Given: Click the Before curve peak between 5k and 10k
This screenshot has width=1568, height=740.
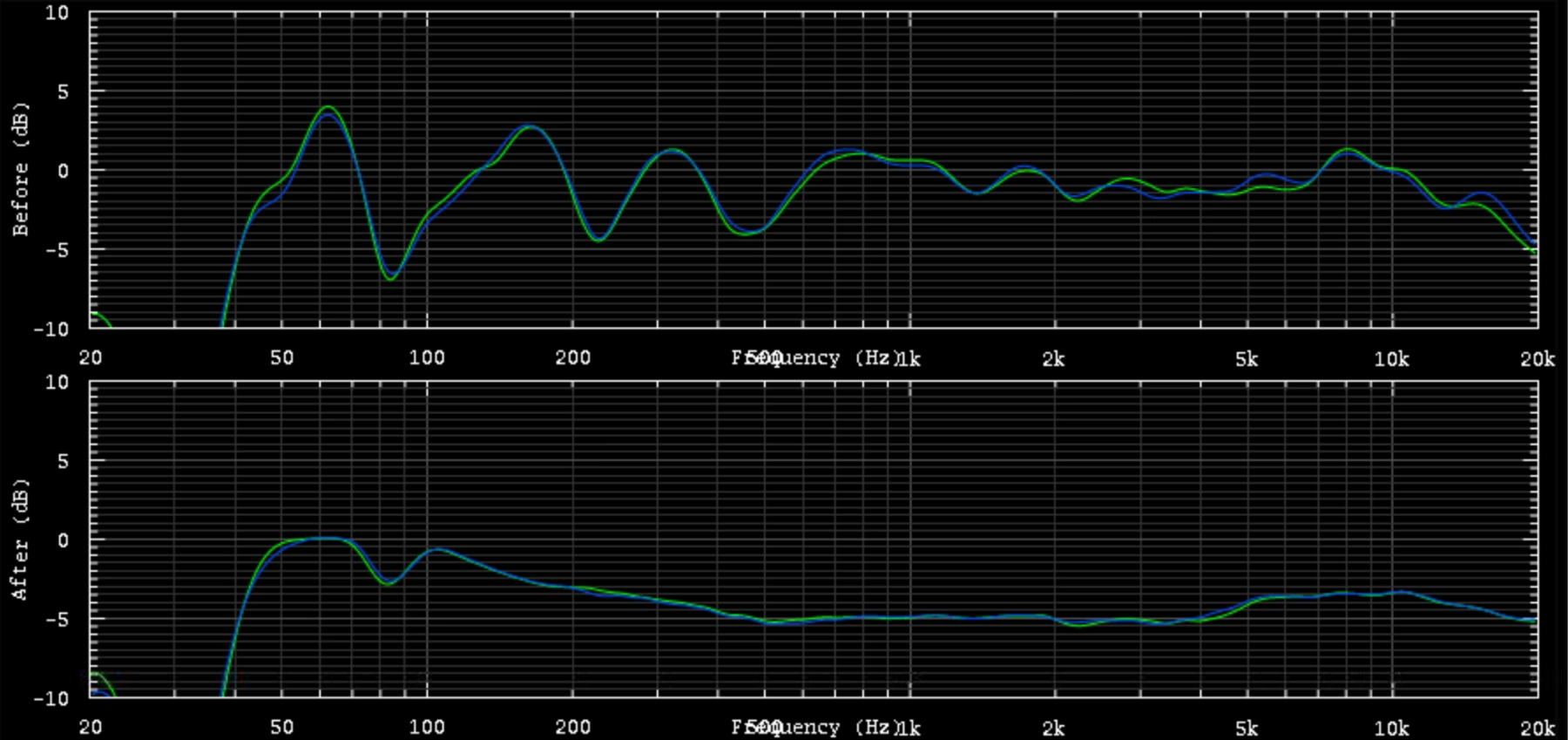Looking at the screenshot, I should tap(1348, 151).
